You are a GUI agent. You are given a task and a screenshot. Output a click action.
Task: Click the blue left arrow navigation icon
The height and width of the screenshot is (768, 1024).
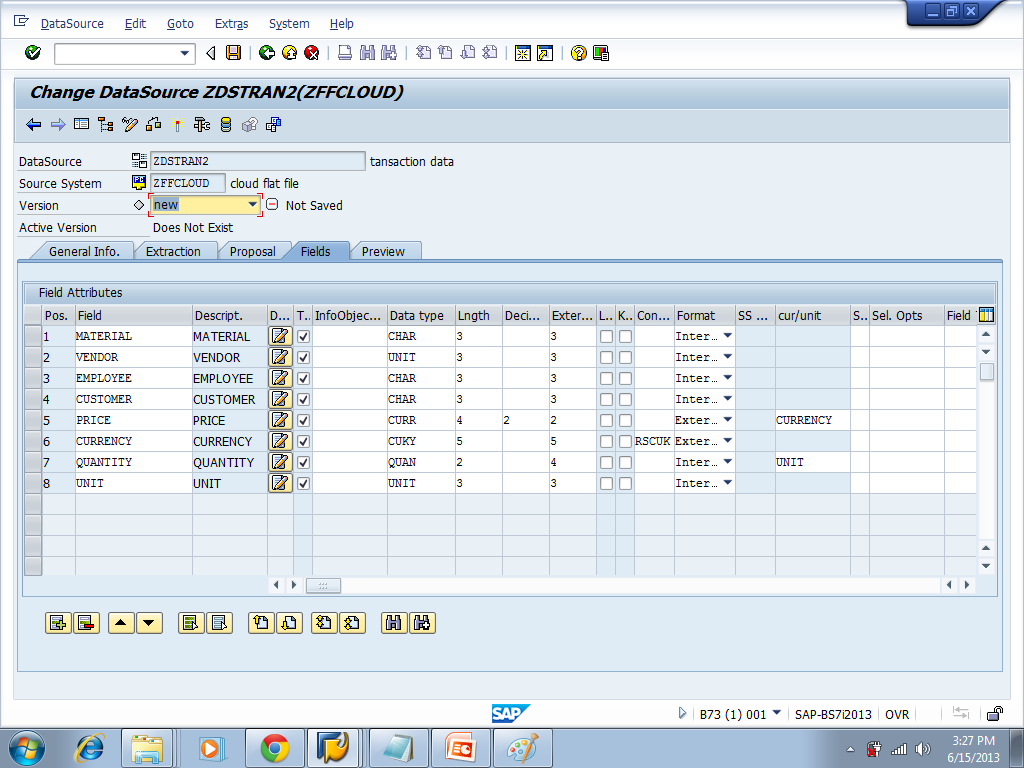34,124
